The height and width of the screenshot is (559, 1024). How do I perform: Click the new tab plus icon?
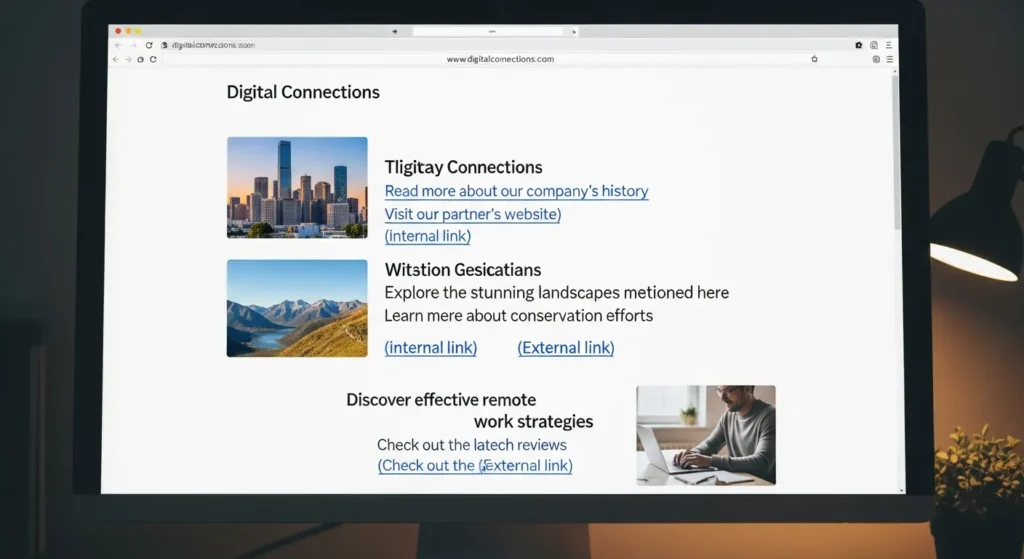pos(396,31)
